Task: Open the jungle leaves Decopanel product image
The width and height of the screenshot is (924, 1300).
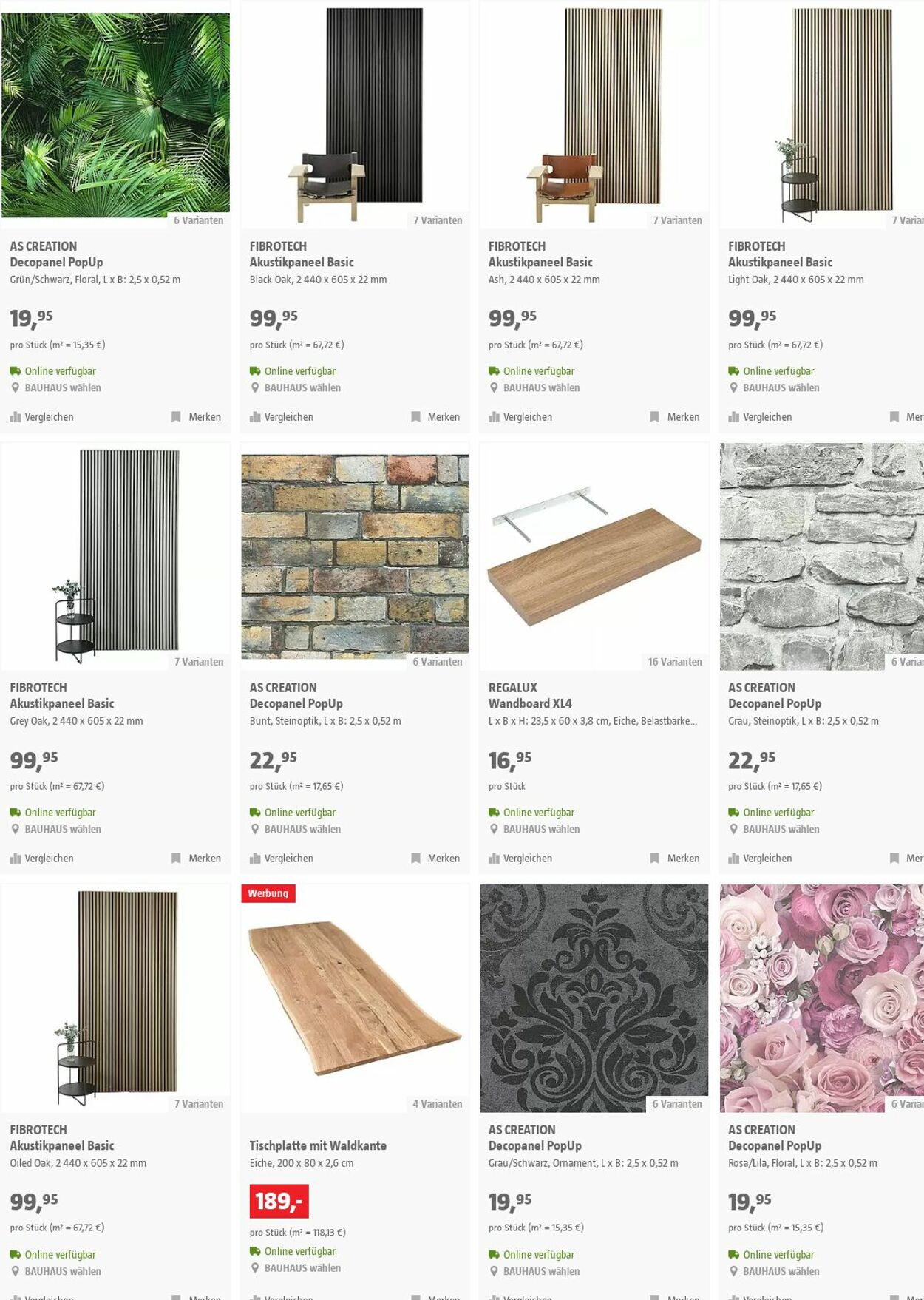Action: tap(116, 115)
